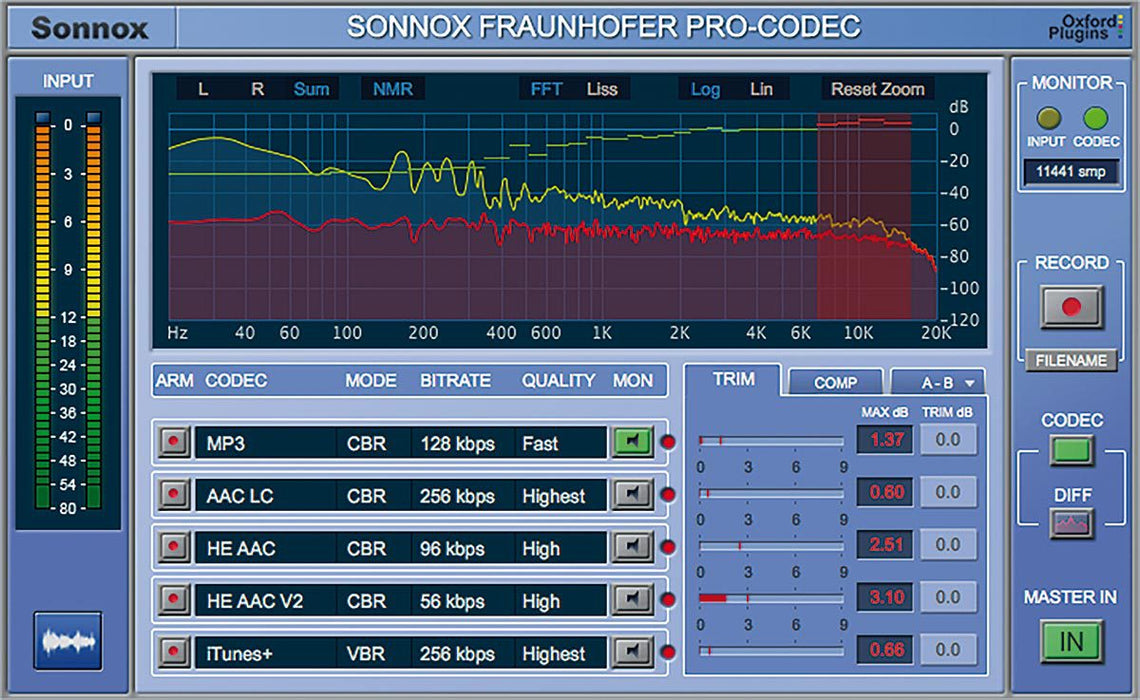Switch to the COMP tab
Image resolution: width=1140 pixels, height=700 pixels.
(x=835, y=382)
